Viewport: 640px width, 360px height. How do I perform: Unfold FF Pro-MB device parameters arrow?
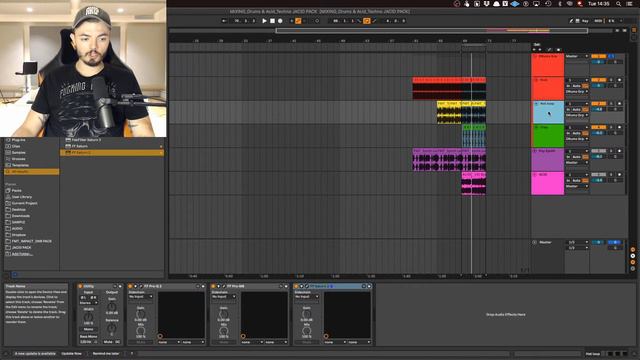pyautogui.click(x=219, y=287)
